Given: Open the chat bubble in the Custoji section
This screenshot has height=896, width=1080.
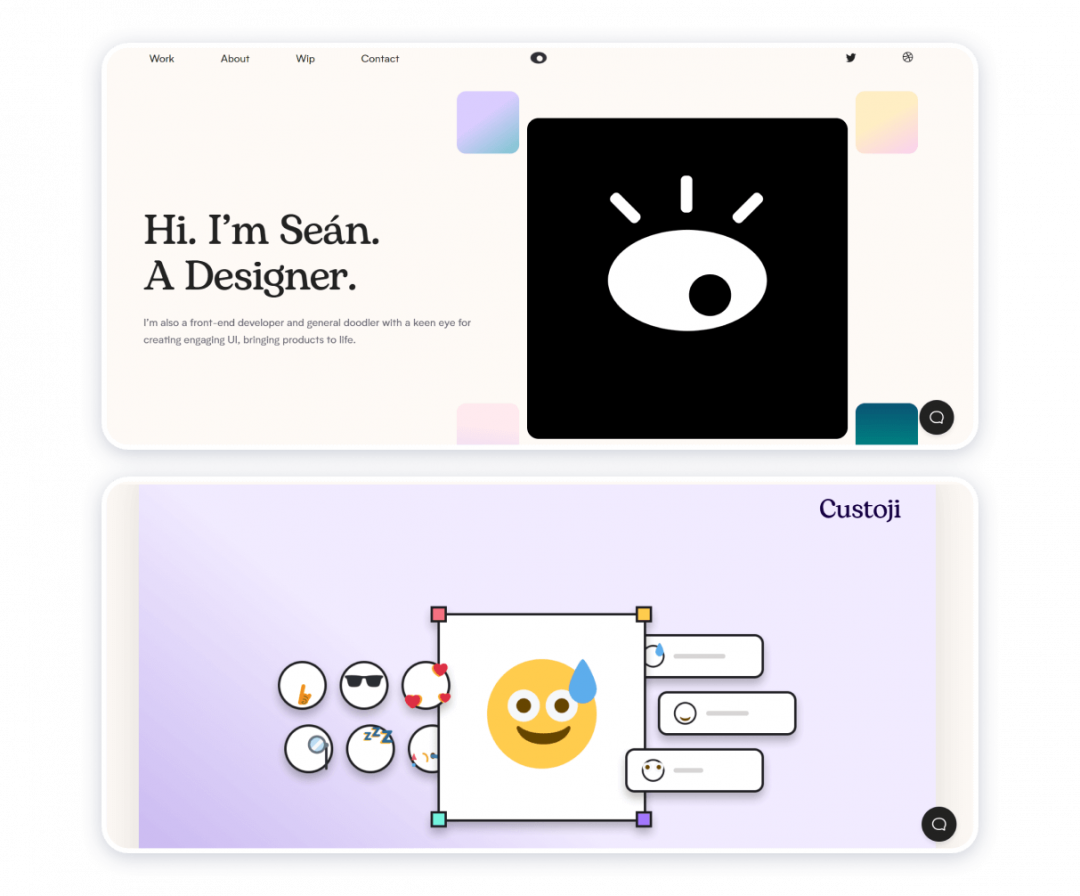Looking at the screenshot, I should coord(938,825).
